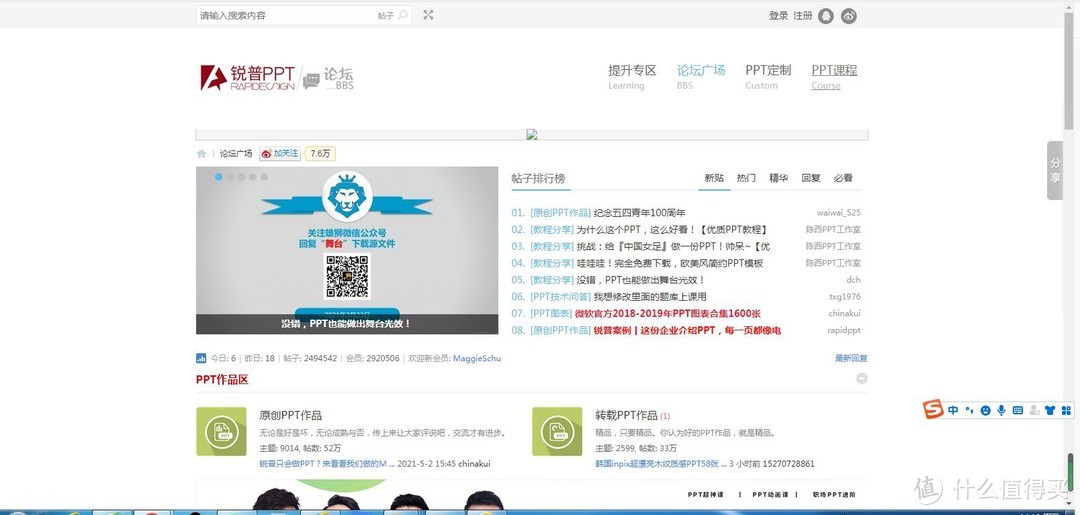Click the 注册 register link
1080x515 pixels.
[x=803, y=15]
